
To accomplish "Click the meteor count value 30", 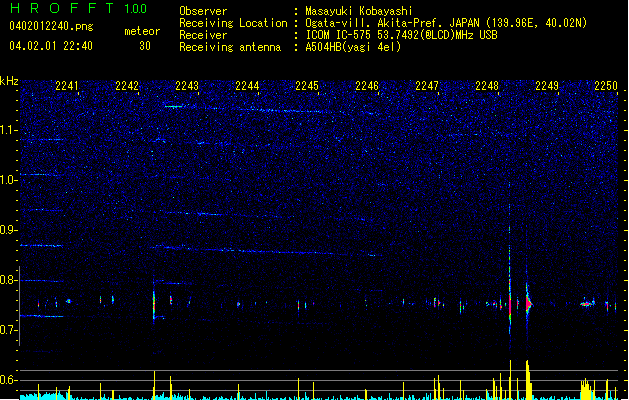I will pos(145,46).
